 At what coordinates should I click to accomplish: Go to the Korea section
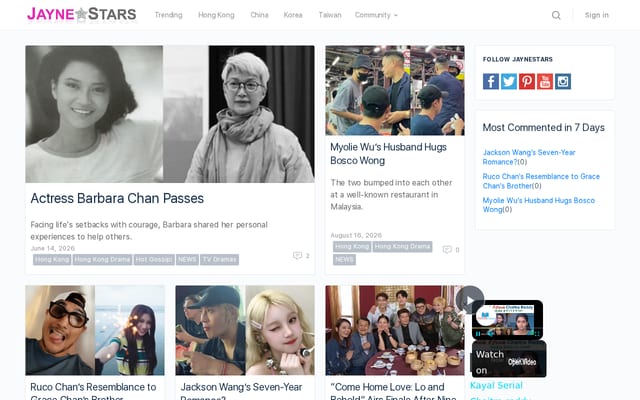coord(293,15)
